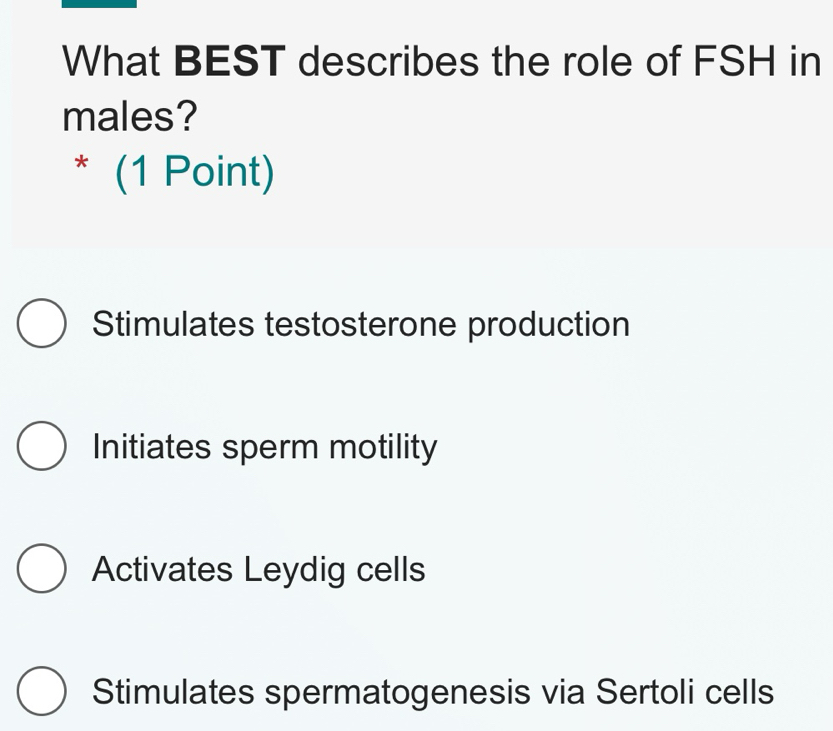The width and height of the screenshot is (833, 731).
Task: Click the "Initiates sperm motility" answer text
Action: click(264, 448)
